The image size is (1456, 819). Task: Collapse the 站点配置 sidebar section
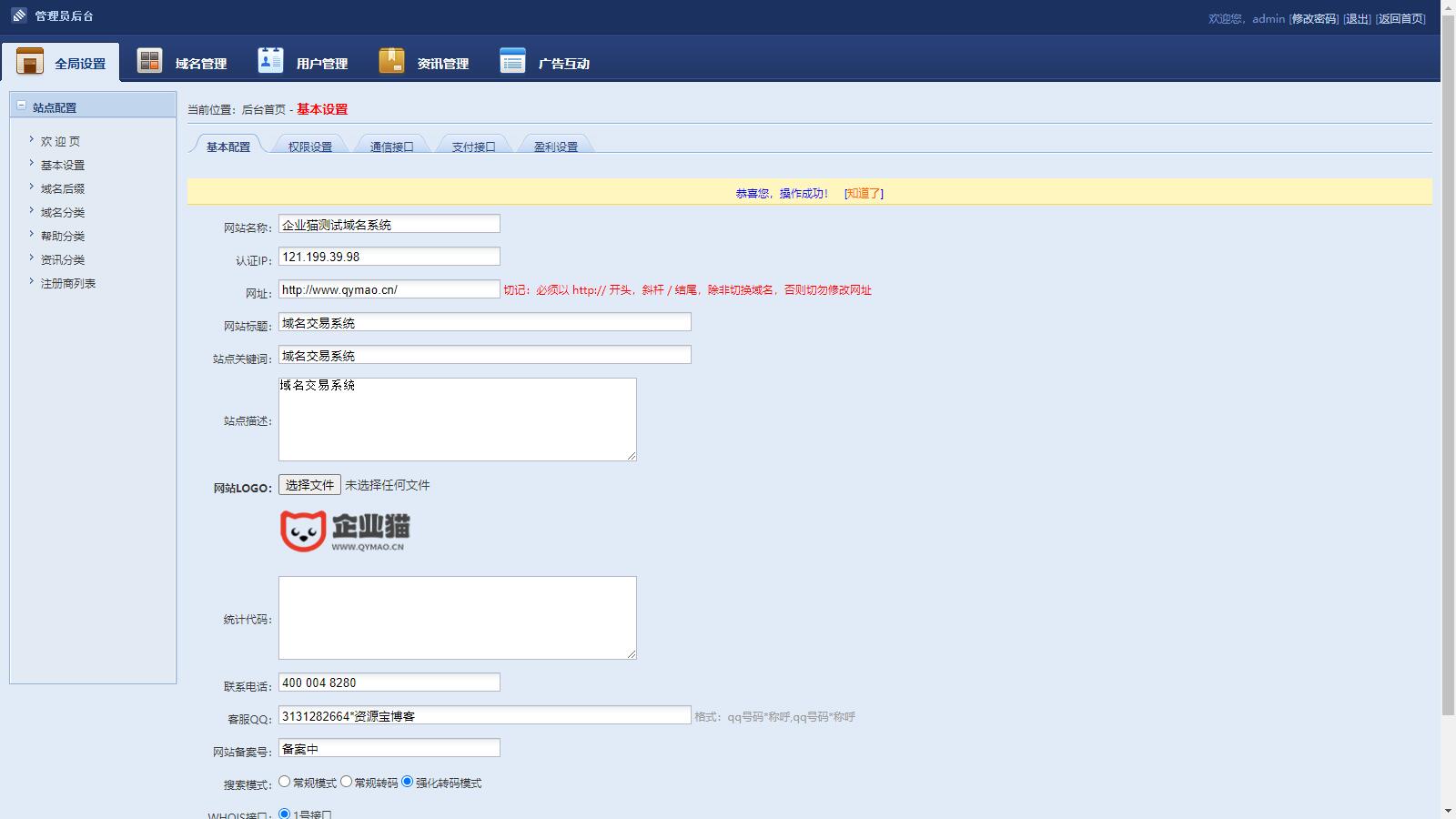pos(20,105)
